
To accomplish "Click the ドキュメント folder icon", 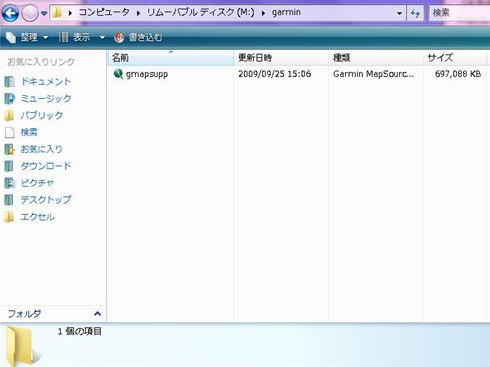I will [9, 82].
